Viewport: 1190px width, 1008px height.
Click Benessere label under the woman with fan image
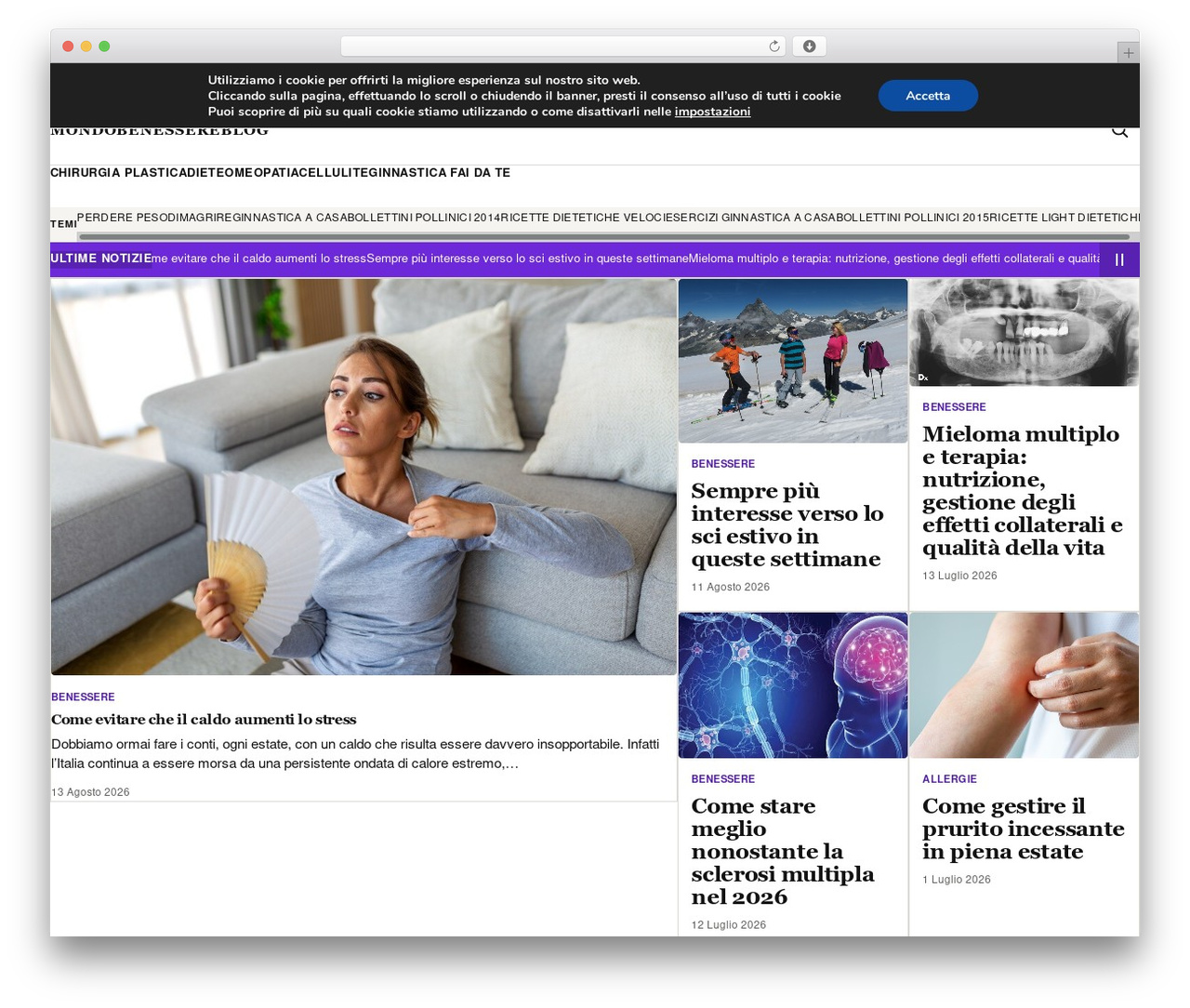[x=83, y=697]
